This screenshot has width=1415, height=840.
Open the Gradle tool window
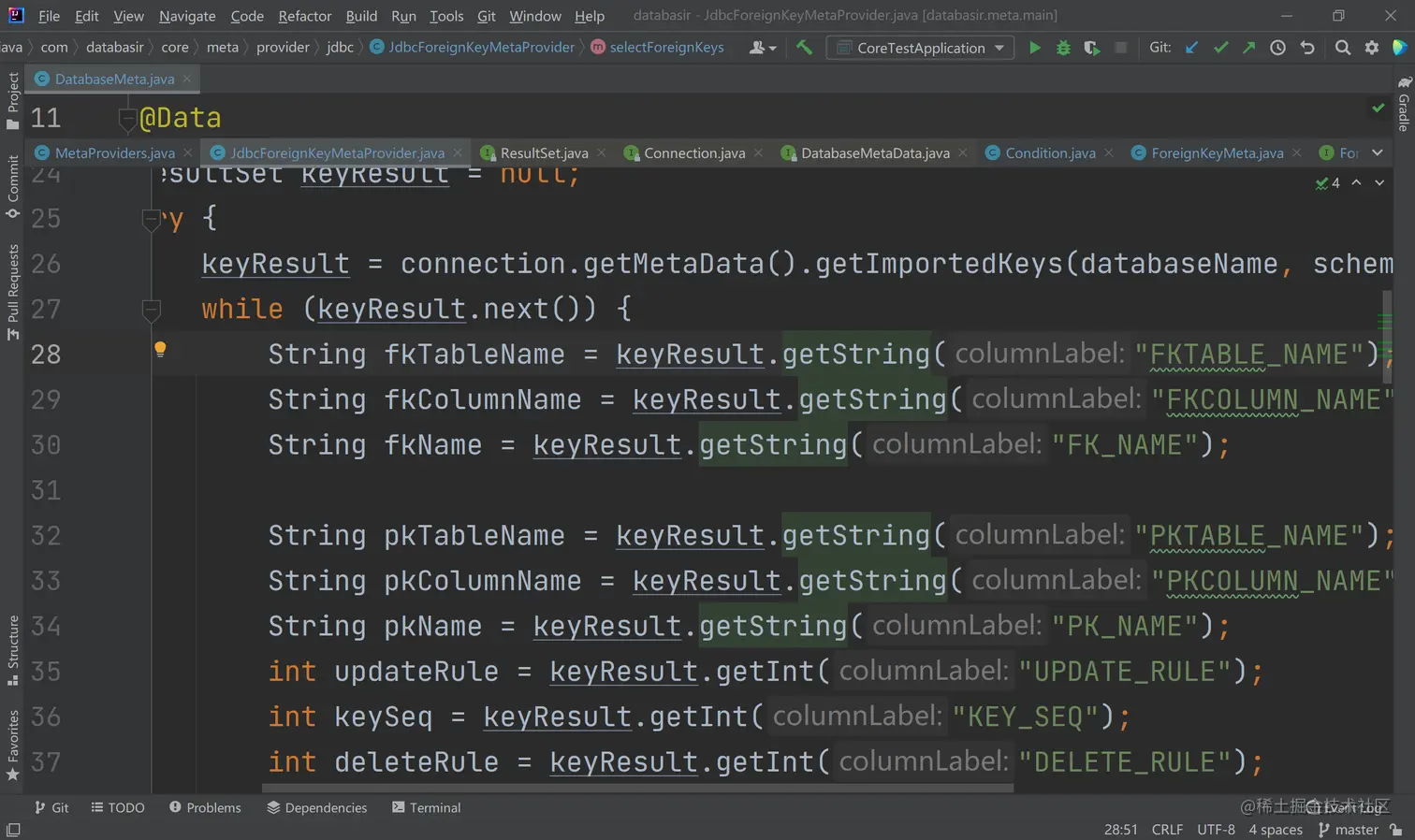point(1404,104)
